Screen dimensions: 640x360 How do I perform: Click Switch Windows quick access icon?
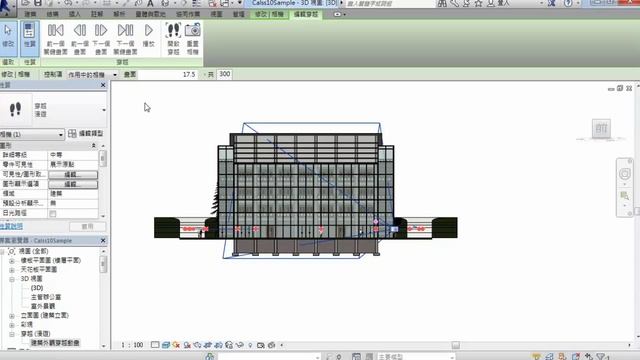coord(224,3)
